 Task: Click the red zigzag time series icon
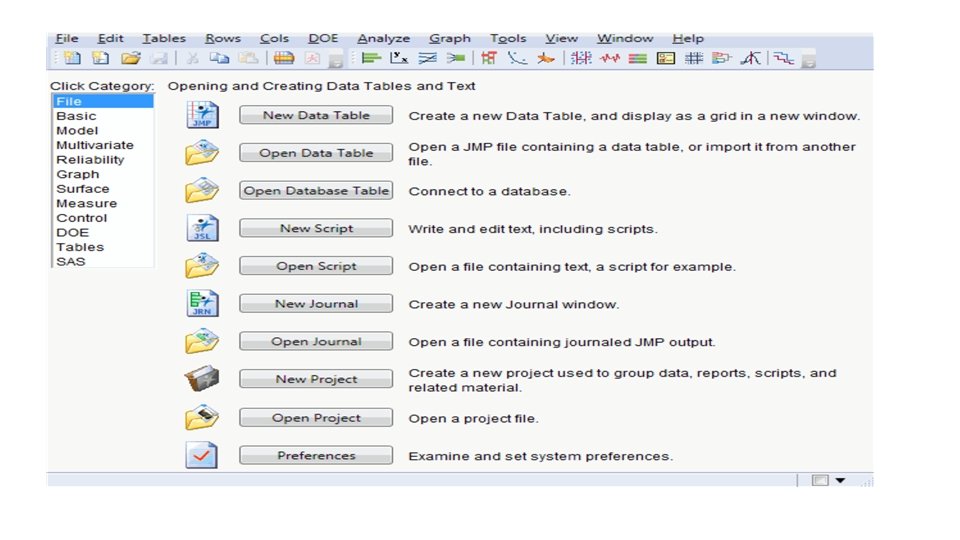coord(609,58)
